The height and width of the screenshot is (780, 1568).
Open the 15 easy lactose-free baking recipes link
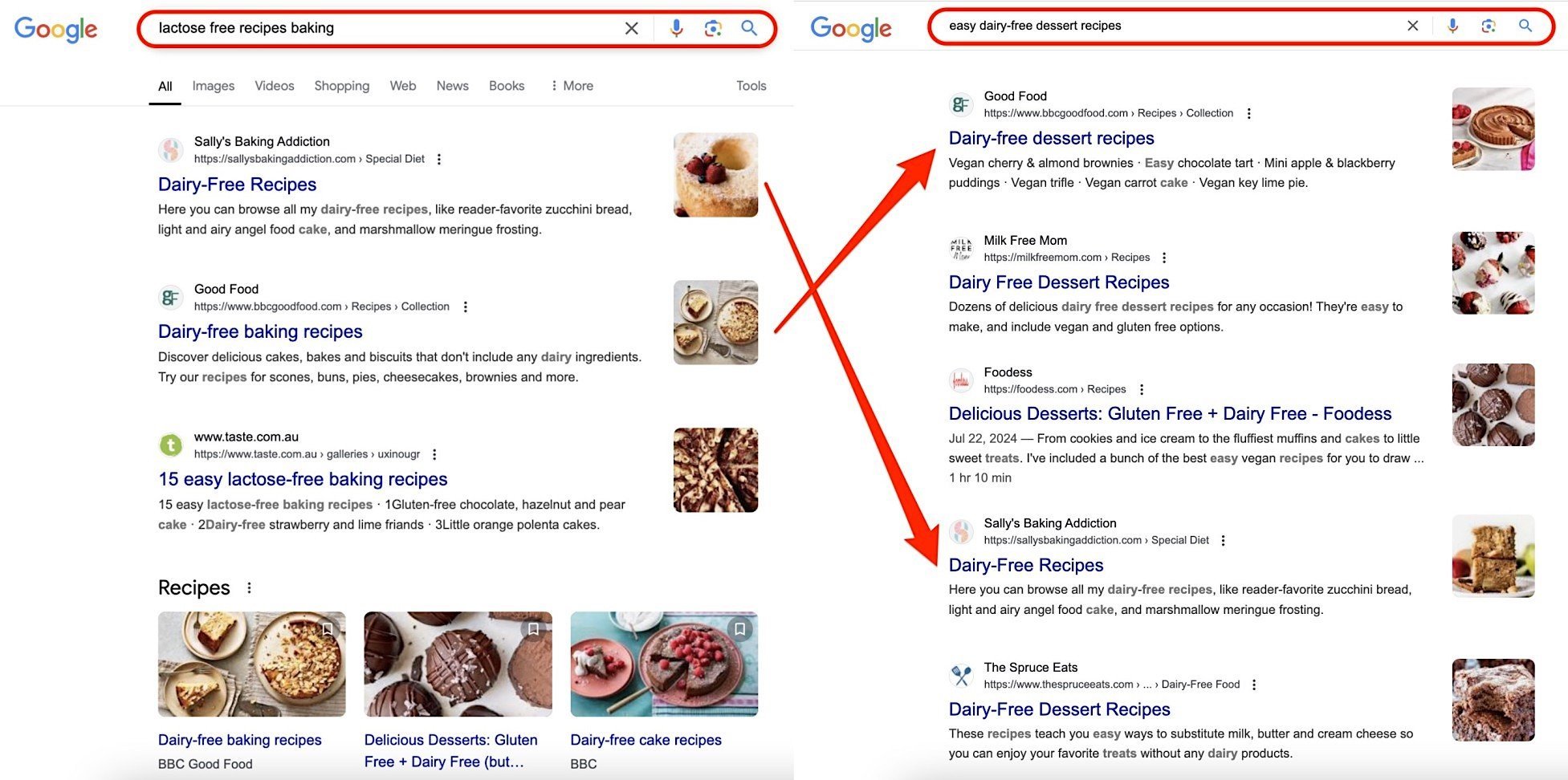[x=303, y=479]
